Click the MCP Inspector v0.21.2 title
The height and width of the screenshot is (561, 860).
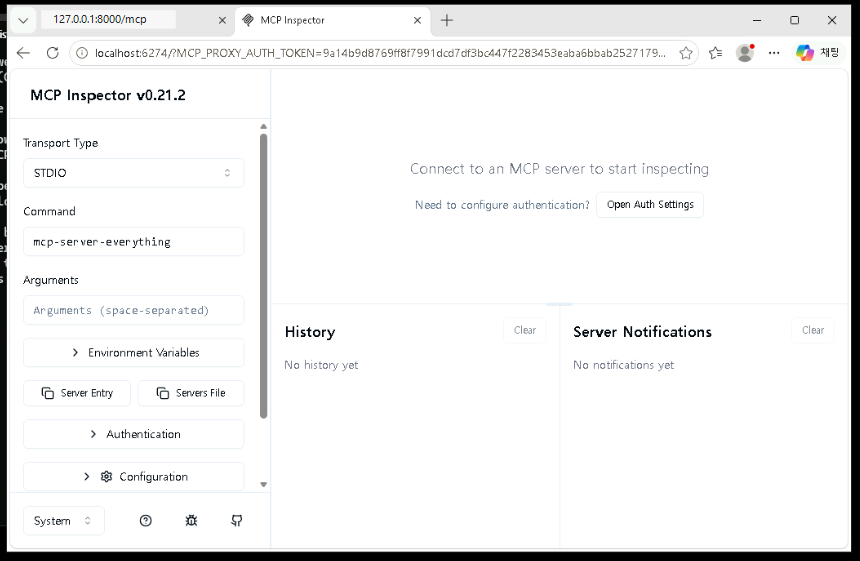point(108,95)
